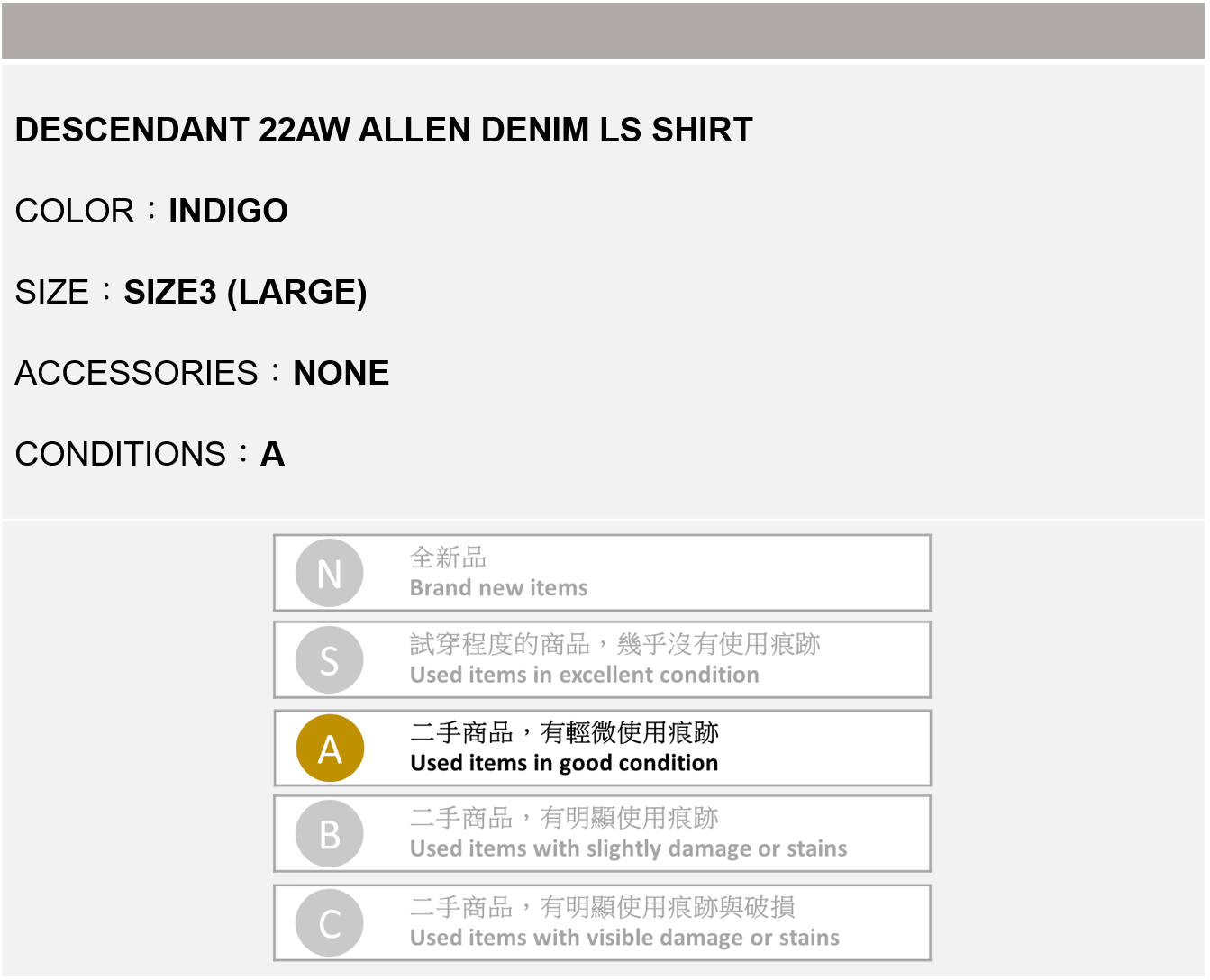Click the gray B condition circle

point(330,834)
